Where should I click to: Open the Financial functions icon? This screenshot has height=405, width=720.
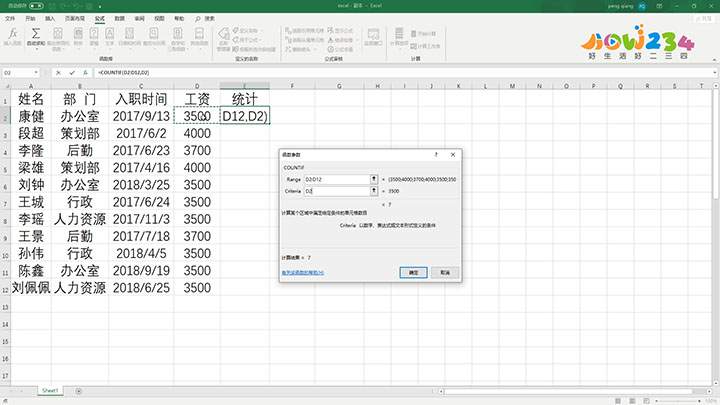pyautogui.click(x=78, y=34)
